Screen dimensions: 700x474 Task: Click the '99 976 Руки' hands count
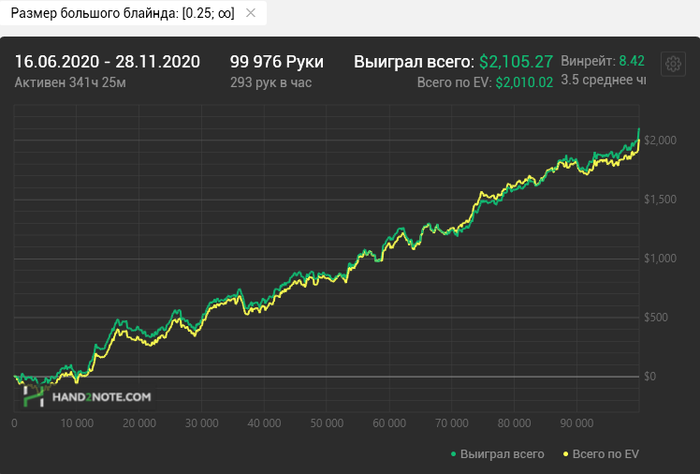[277, 62]
